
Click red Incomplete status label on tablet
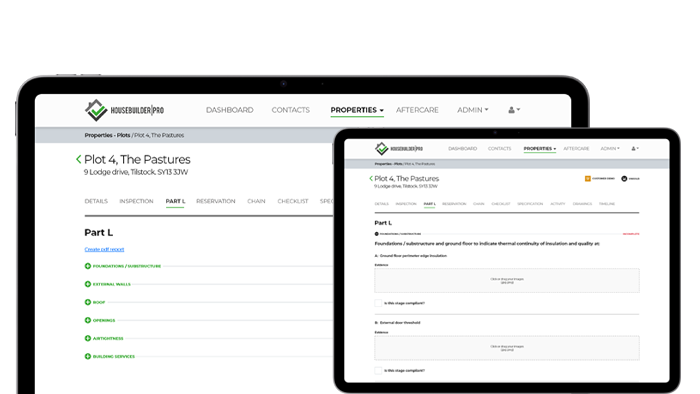click(631, 234)
